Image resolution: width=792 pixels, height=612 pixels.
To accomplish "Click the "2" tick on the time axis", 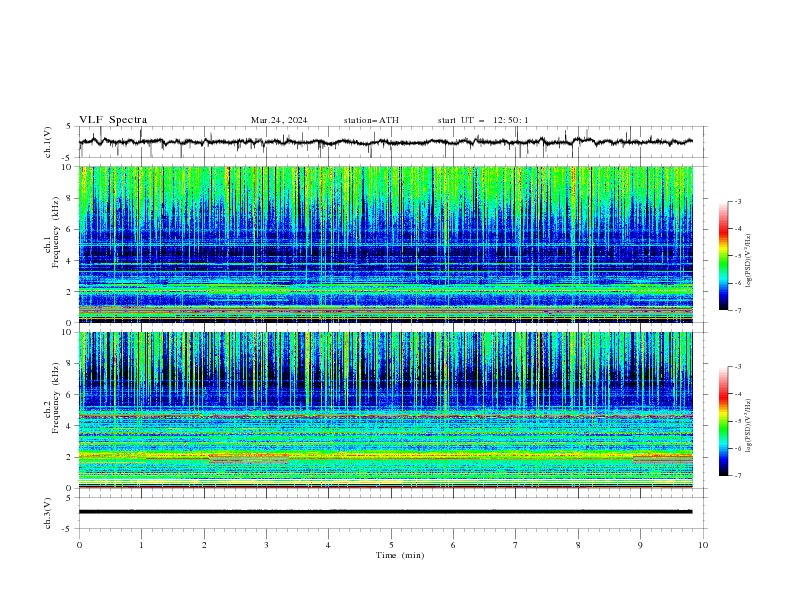I will click(x=204, y=545).
